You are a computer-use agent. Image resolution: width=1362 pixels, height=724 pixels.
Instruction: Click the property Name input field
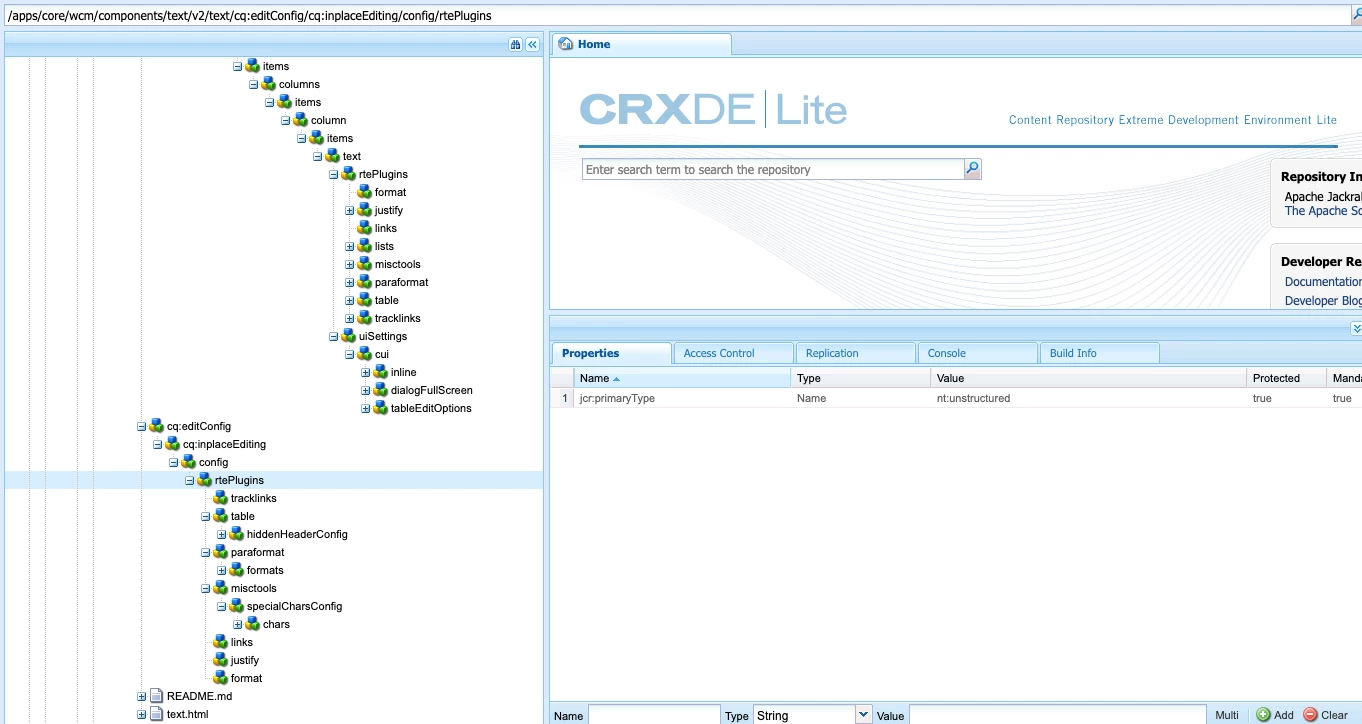pos(654,715)
